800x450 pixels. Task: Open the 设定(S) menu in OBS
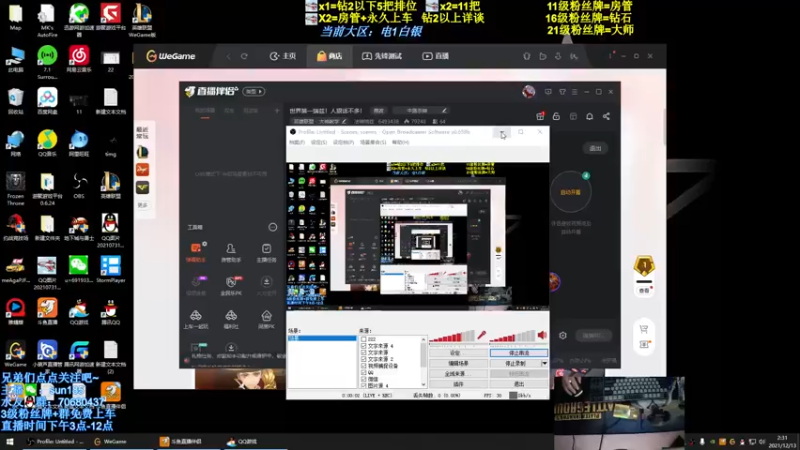319,142
